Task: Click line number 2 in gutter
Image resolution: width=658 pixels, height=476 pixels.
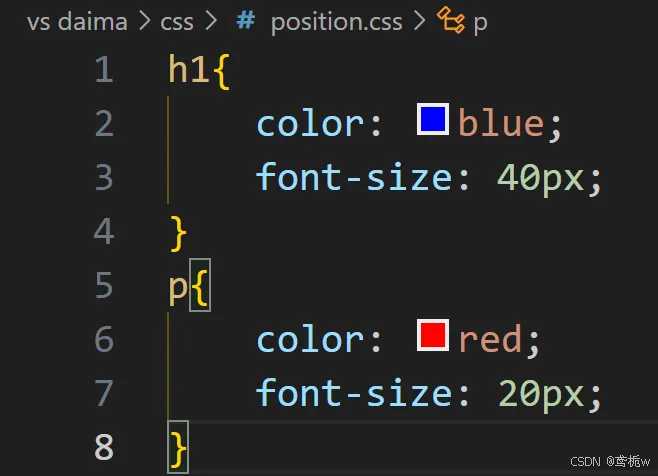Action: [x=104, y=123]
